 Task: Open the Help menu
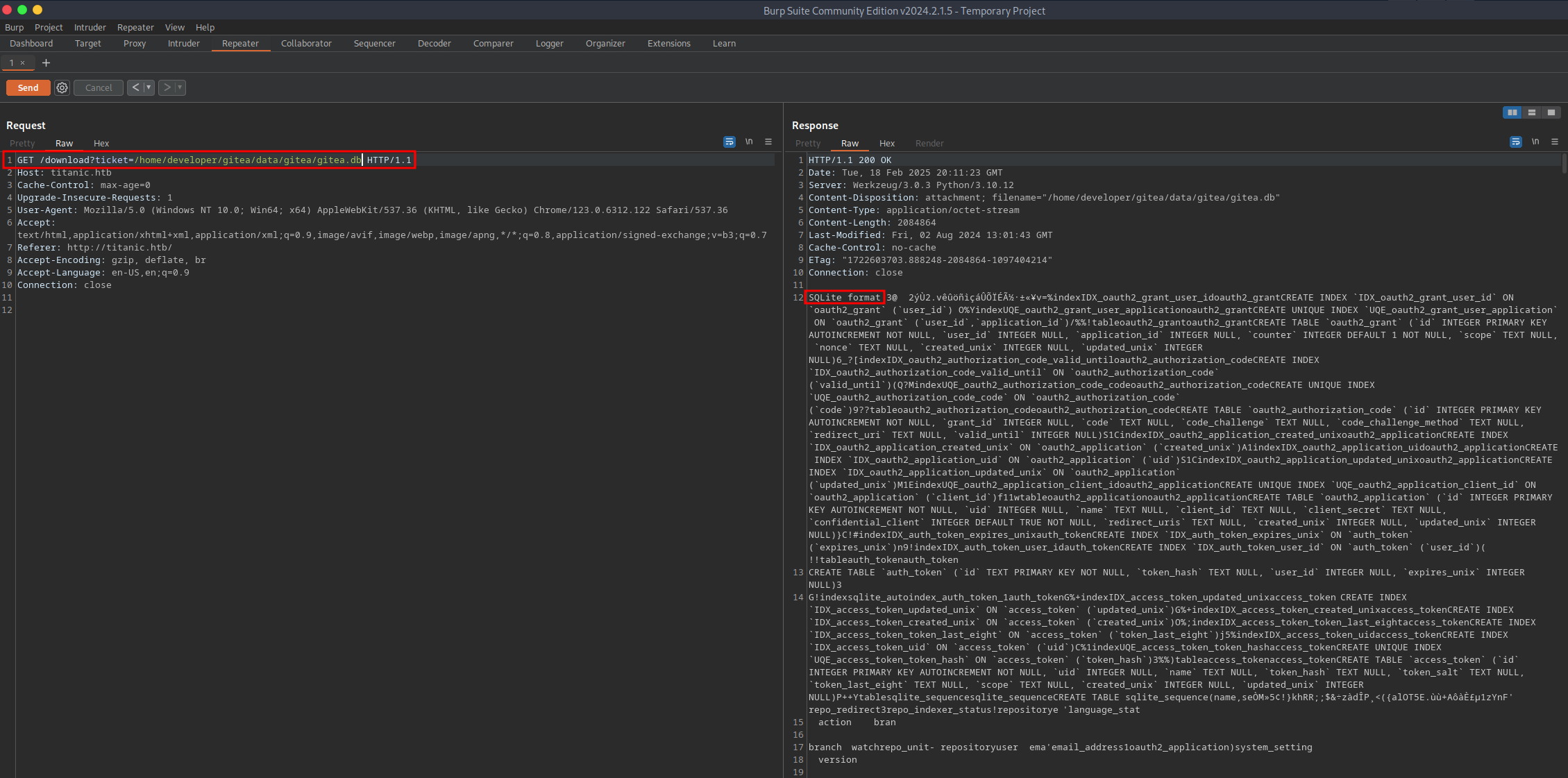[x=205, y=27]
